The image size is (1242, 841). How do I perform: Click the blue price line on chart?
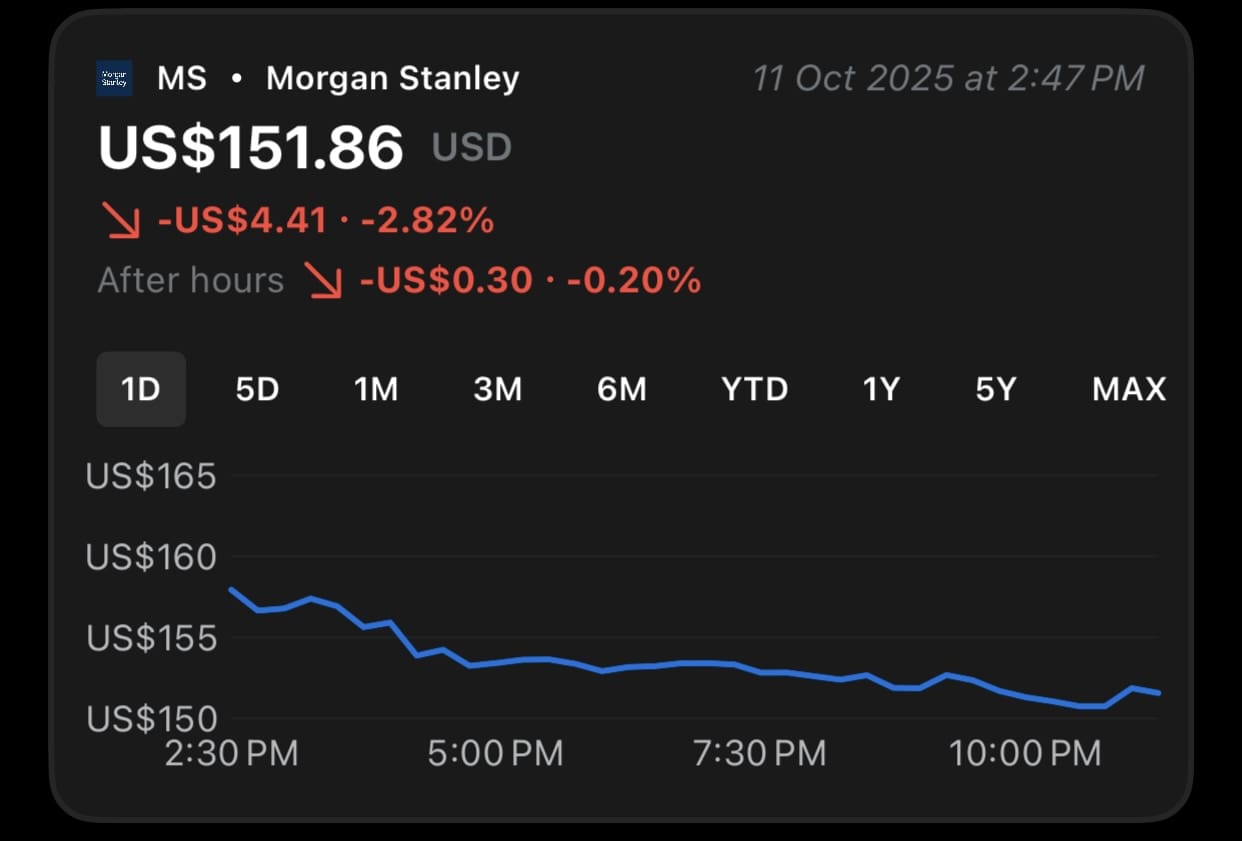click(x=640, y=666)
